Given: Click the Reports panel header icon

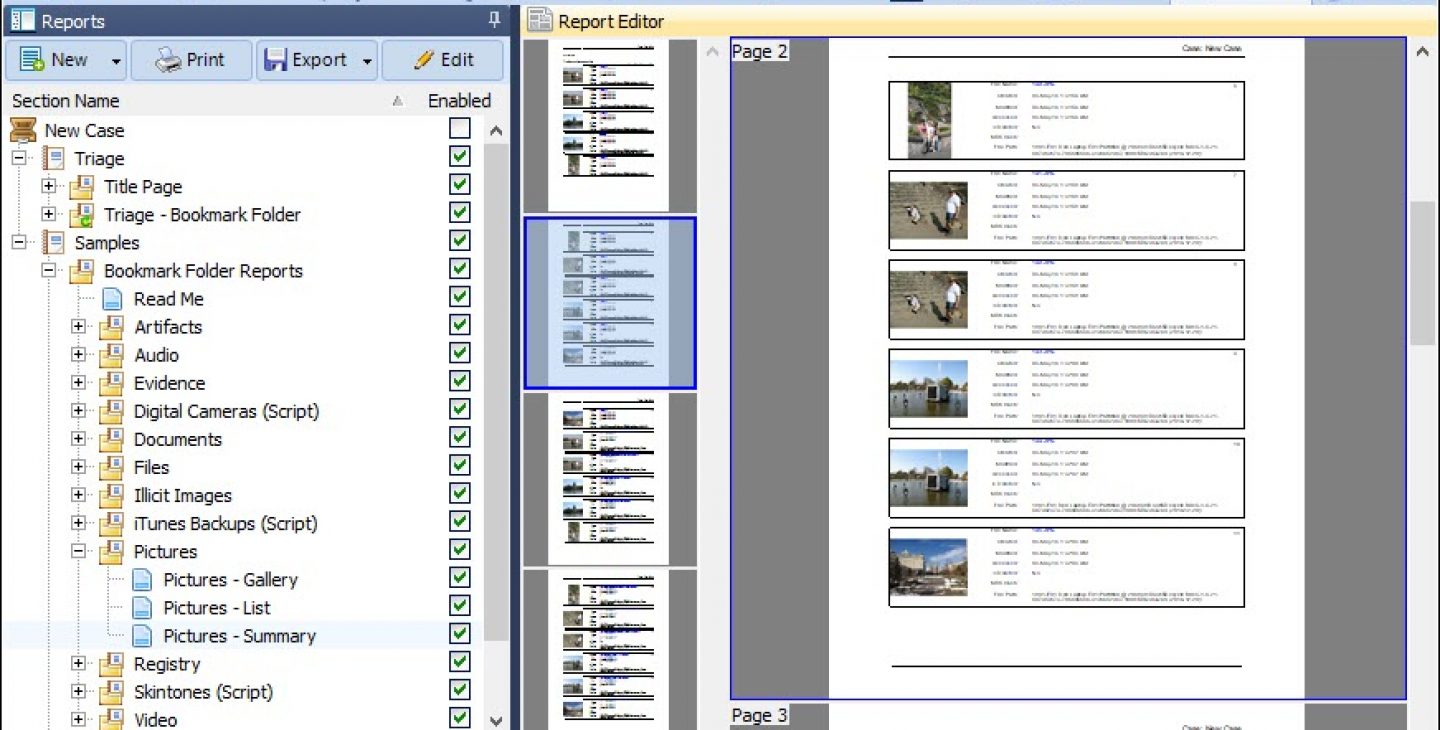Looking at the screenshot, I should (x=22, y=20).
